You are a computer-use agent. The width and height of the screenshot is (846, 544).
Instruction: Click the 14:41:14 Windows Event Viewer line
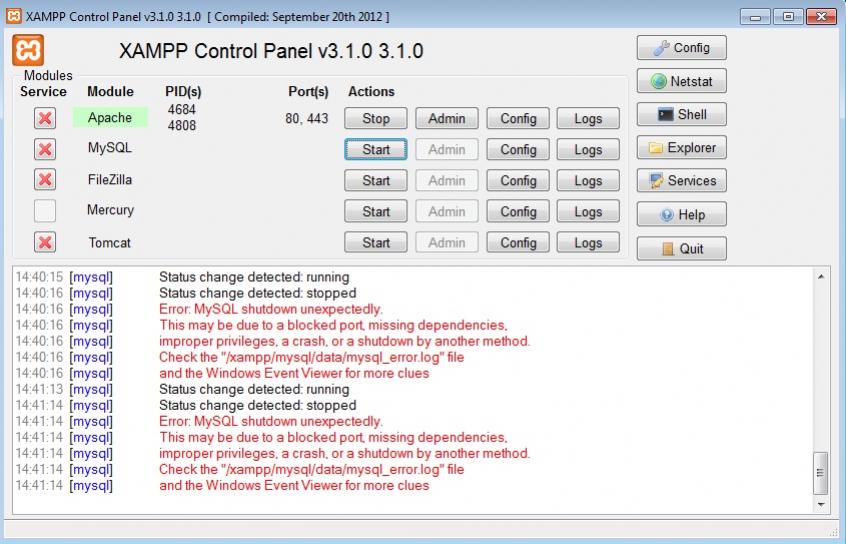tap(222, 485)
